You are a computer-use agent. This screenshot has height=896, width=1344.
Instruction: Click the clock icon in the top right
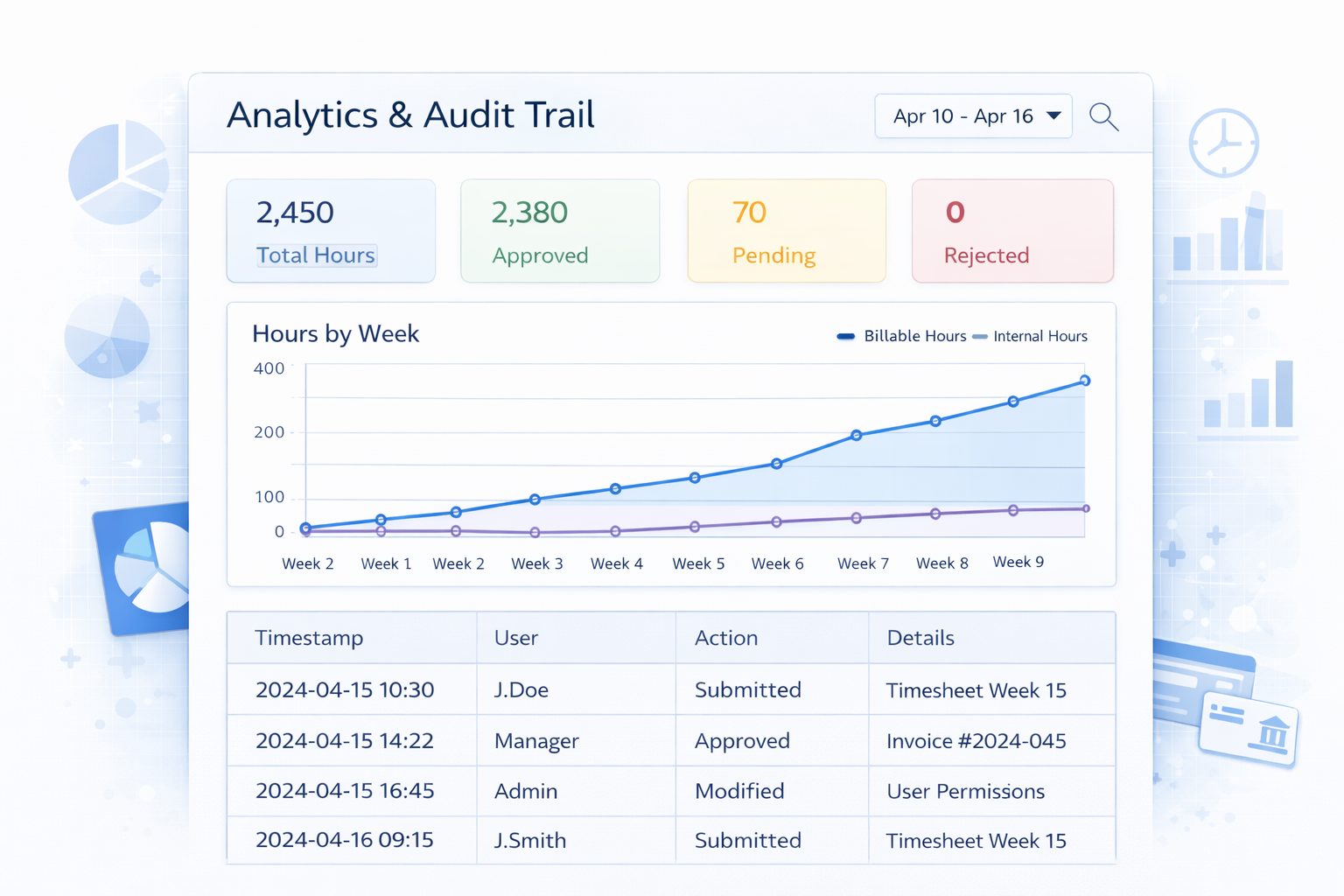tap(1223, 143)
